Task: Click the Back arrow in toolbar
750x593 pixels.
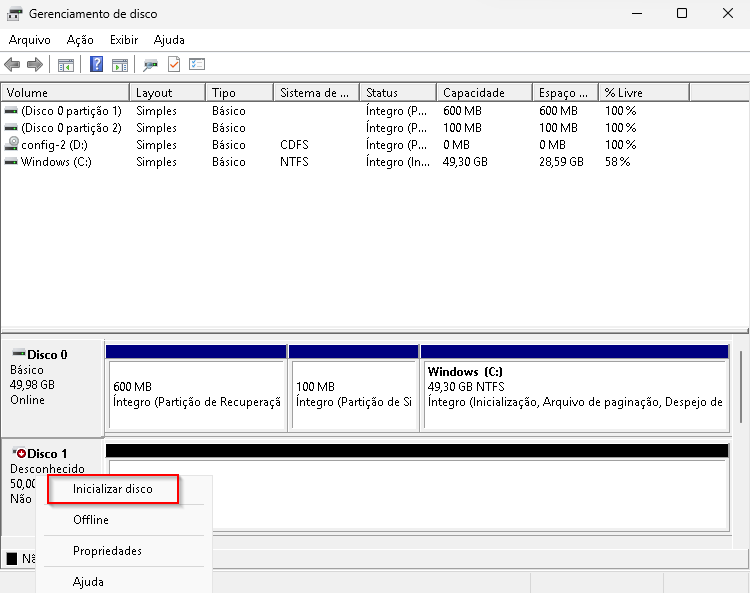Action: 12,65
